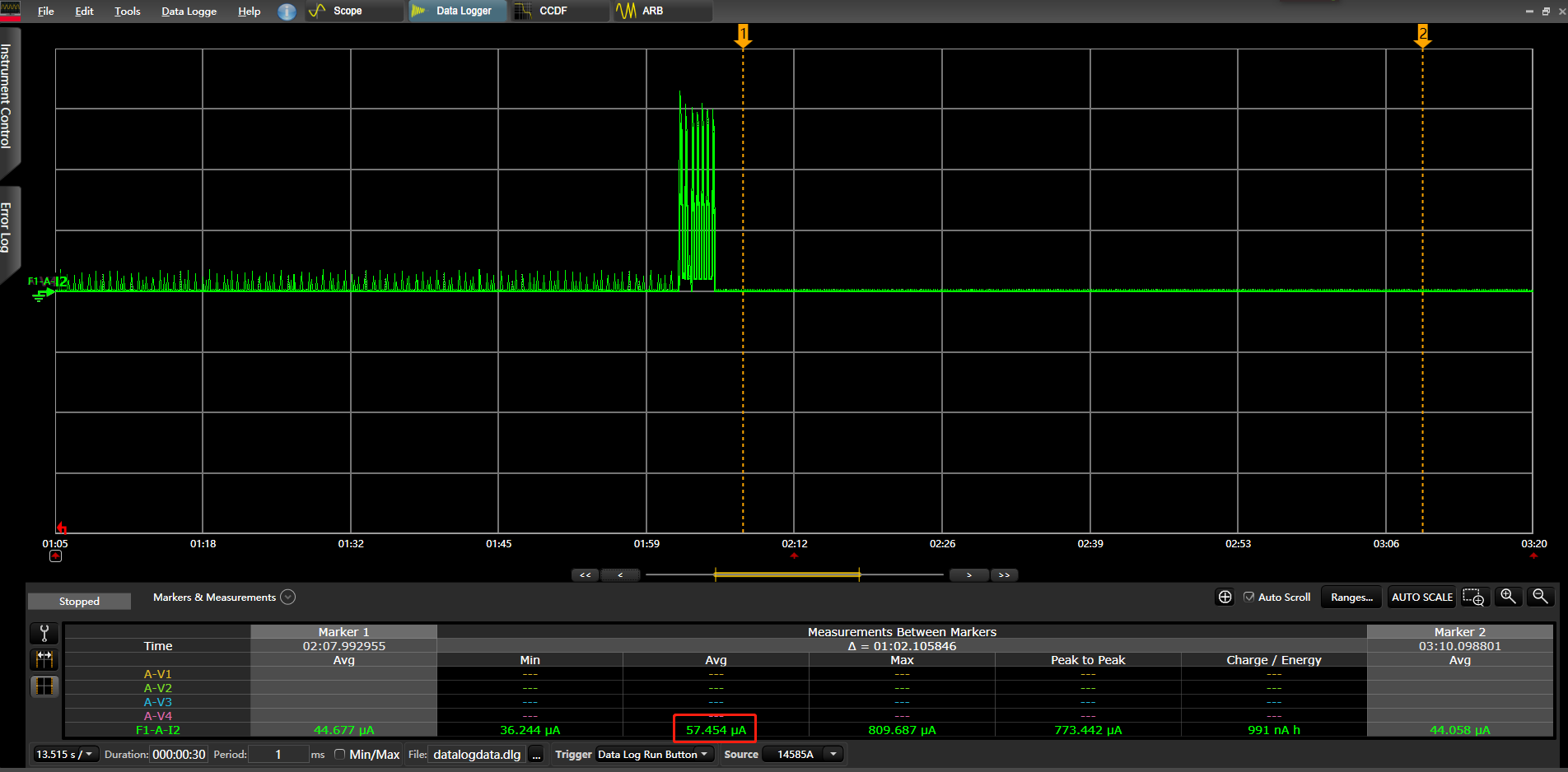Step back with the < button
The height and width of the screenshot is (772, 1568).
[x=620, y=575]
